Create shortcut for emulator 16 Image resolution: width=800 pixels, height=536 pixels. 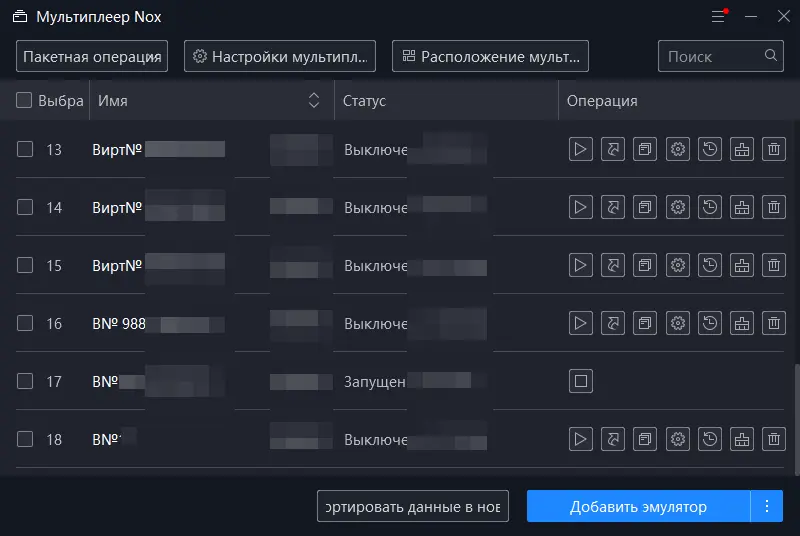point(613,323)
